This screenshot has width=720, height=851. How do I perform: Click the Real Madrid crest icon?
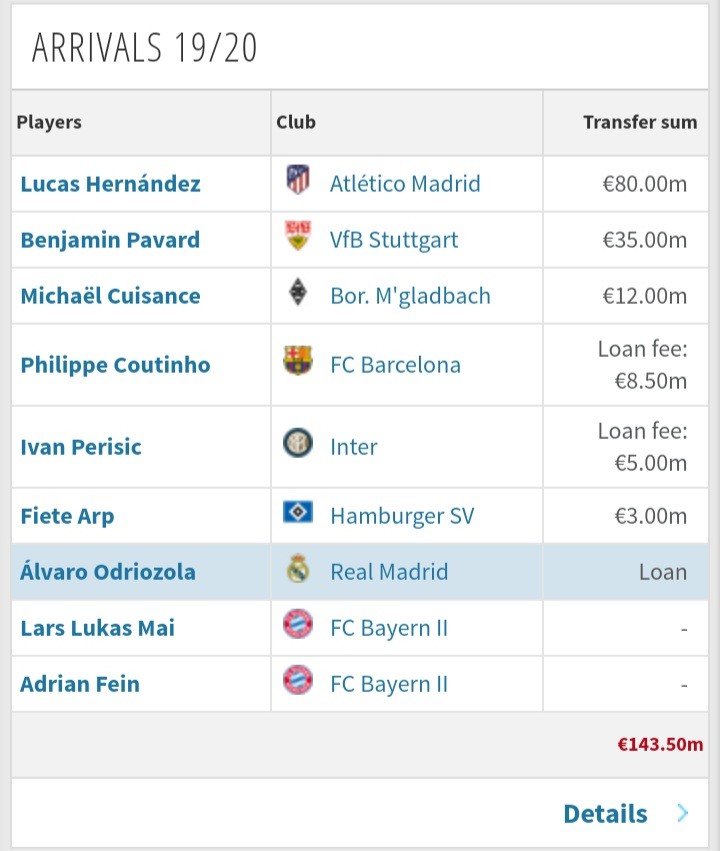coord(298,570)
